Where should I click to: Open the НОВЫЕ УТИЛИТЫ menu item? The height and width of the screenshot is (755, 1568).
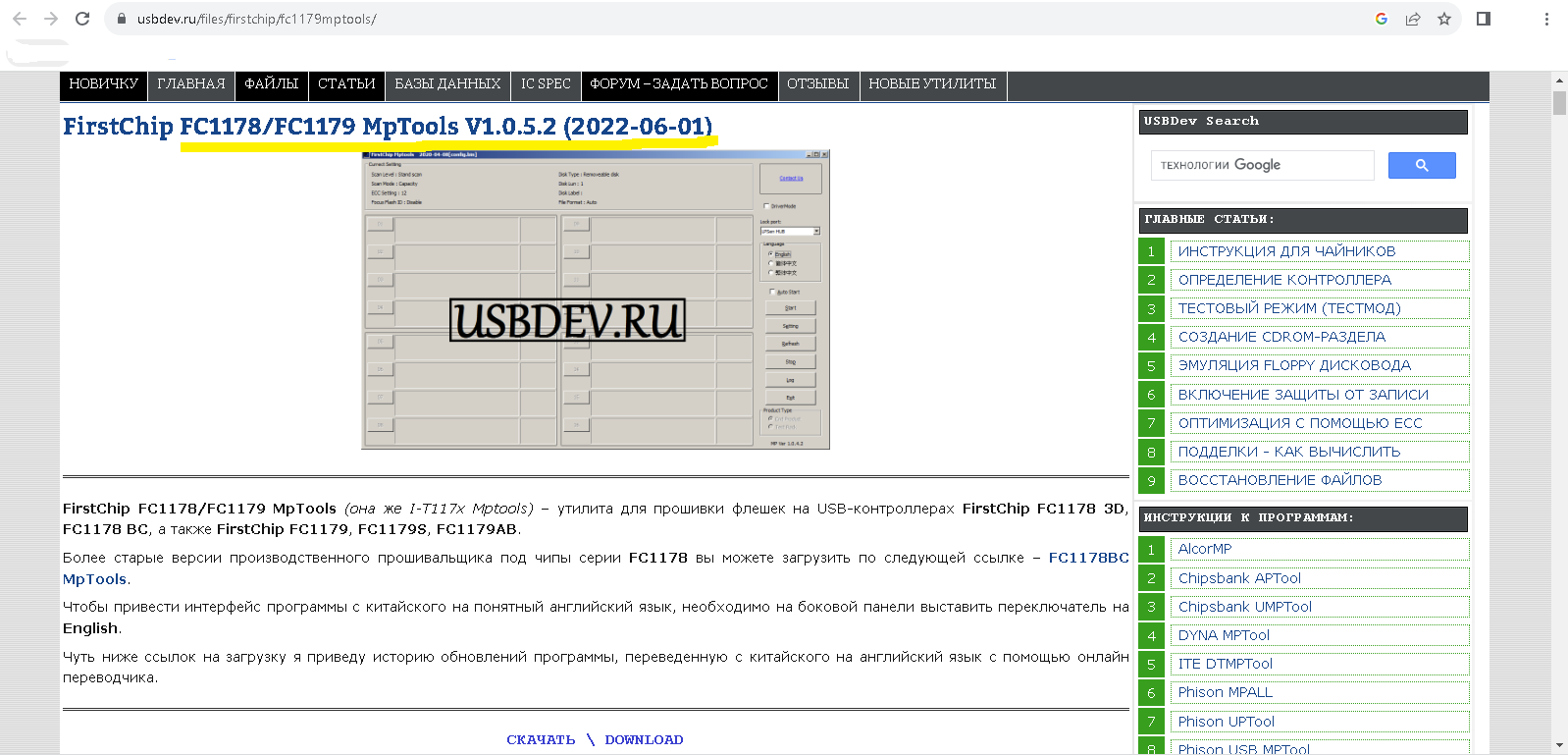click(932, 84)
